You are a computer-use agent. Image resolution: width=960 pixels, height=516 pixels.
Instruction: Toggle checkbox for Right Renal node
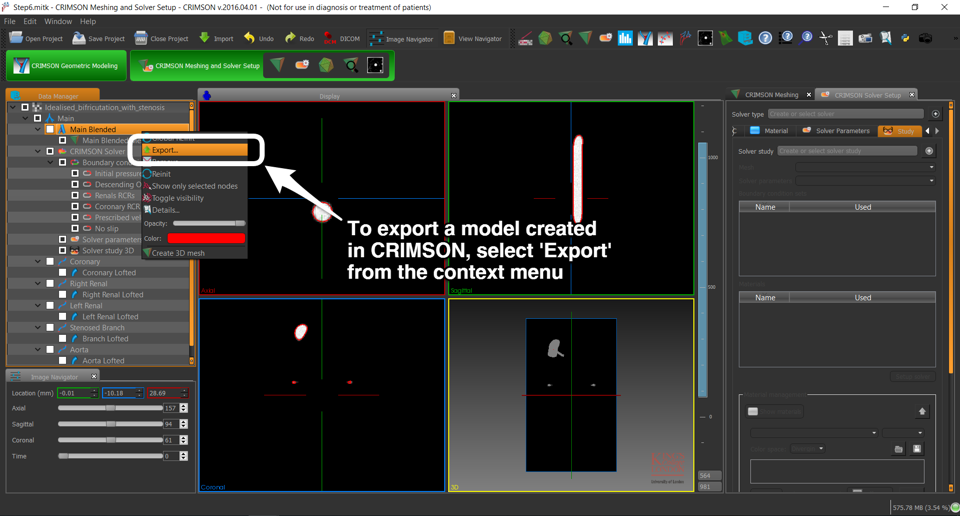click(x=50, y=284)
